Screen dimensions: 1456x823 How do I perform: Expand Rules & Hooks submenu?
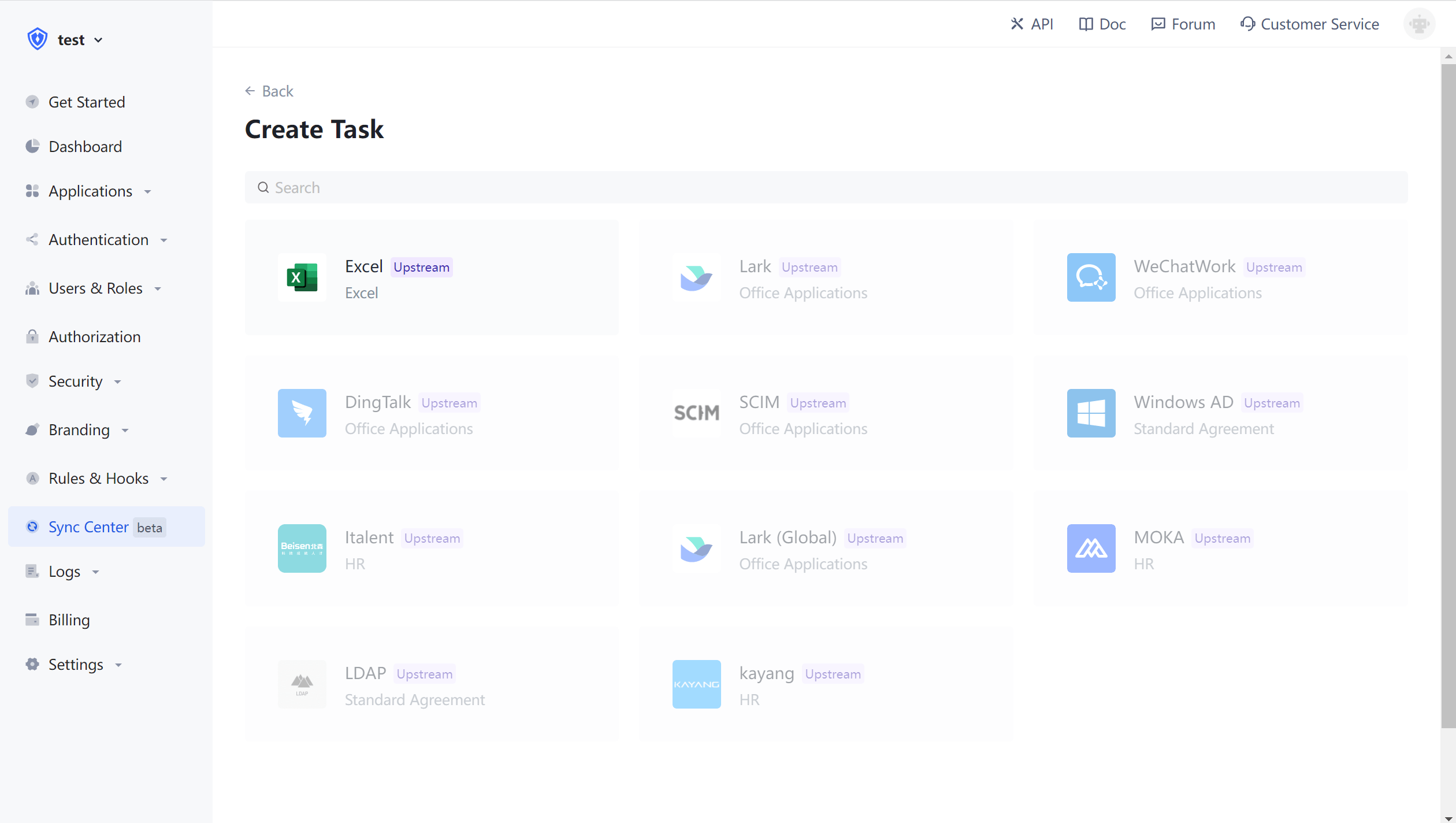99,479
